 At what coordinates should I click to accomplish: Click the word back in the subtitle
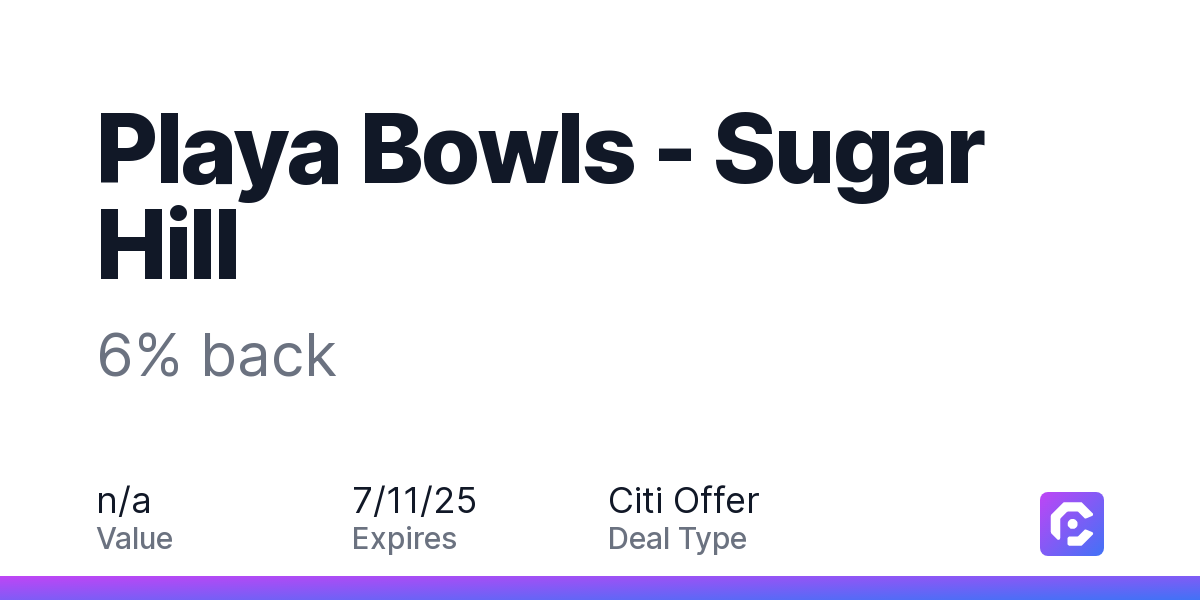pos(268,356)
